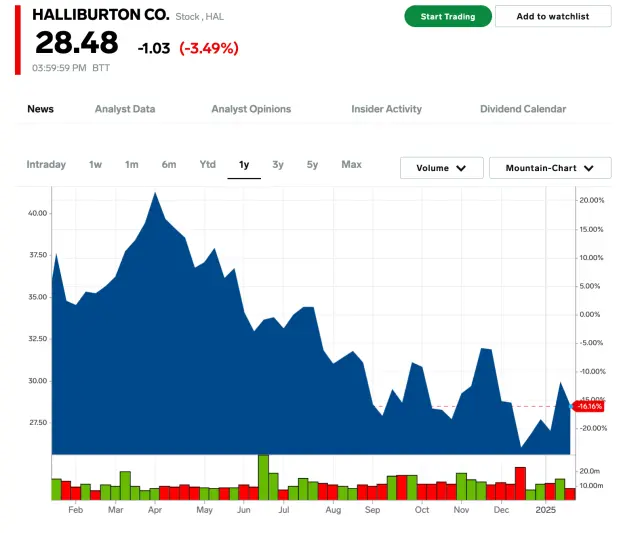Switch to the Analyst Data tab
Image resolution: width=640 pixels, height=533 pixels.
[x=124, y=109]
